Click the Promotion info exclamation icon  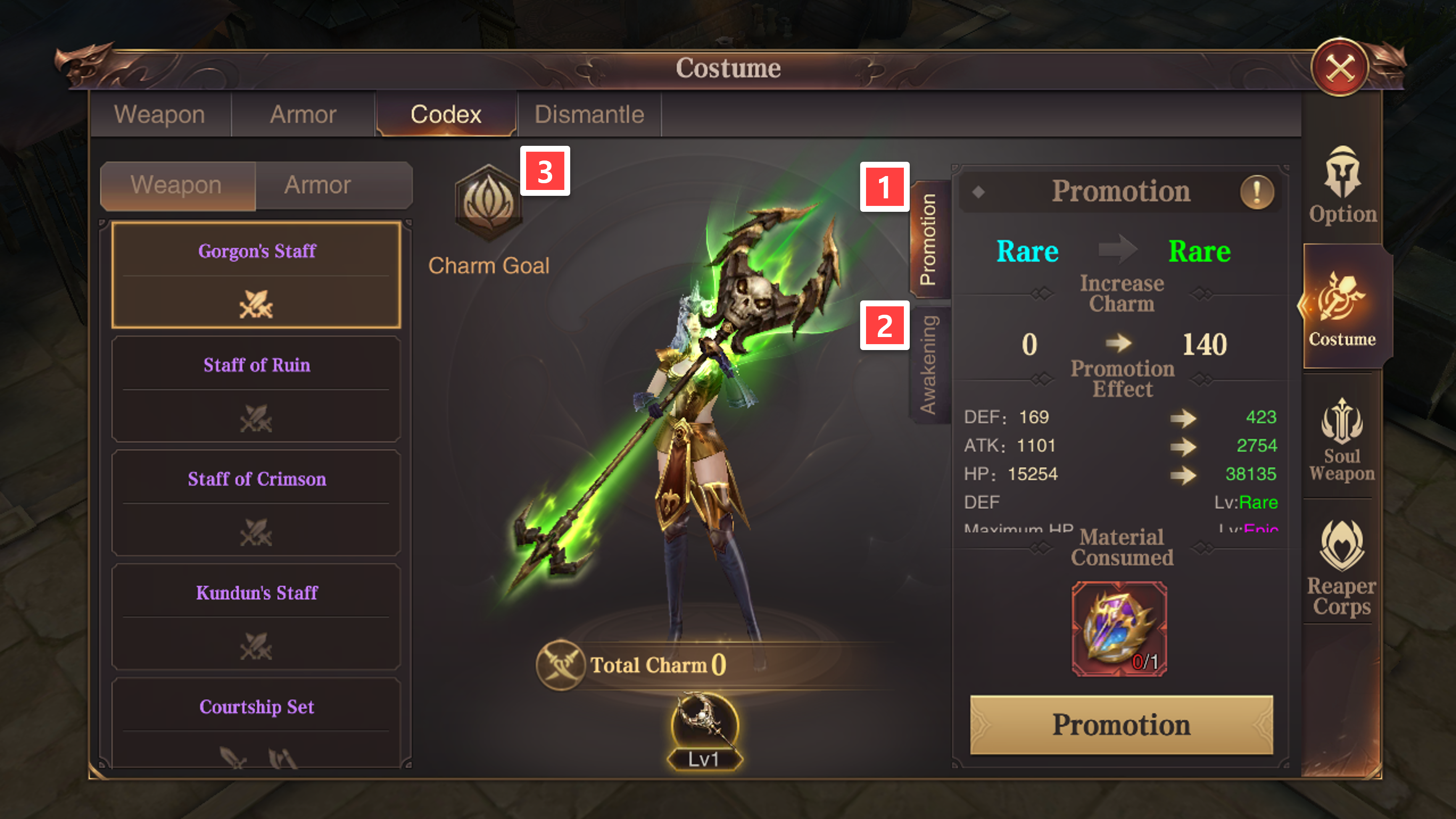click(x=1257, y=192)
